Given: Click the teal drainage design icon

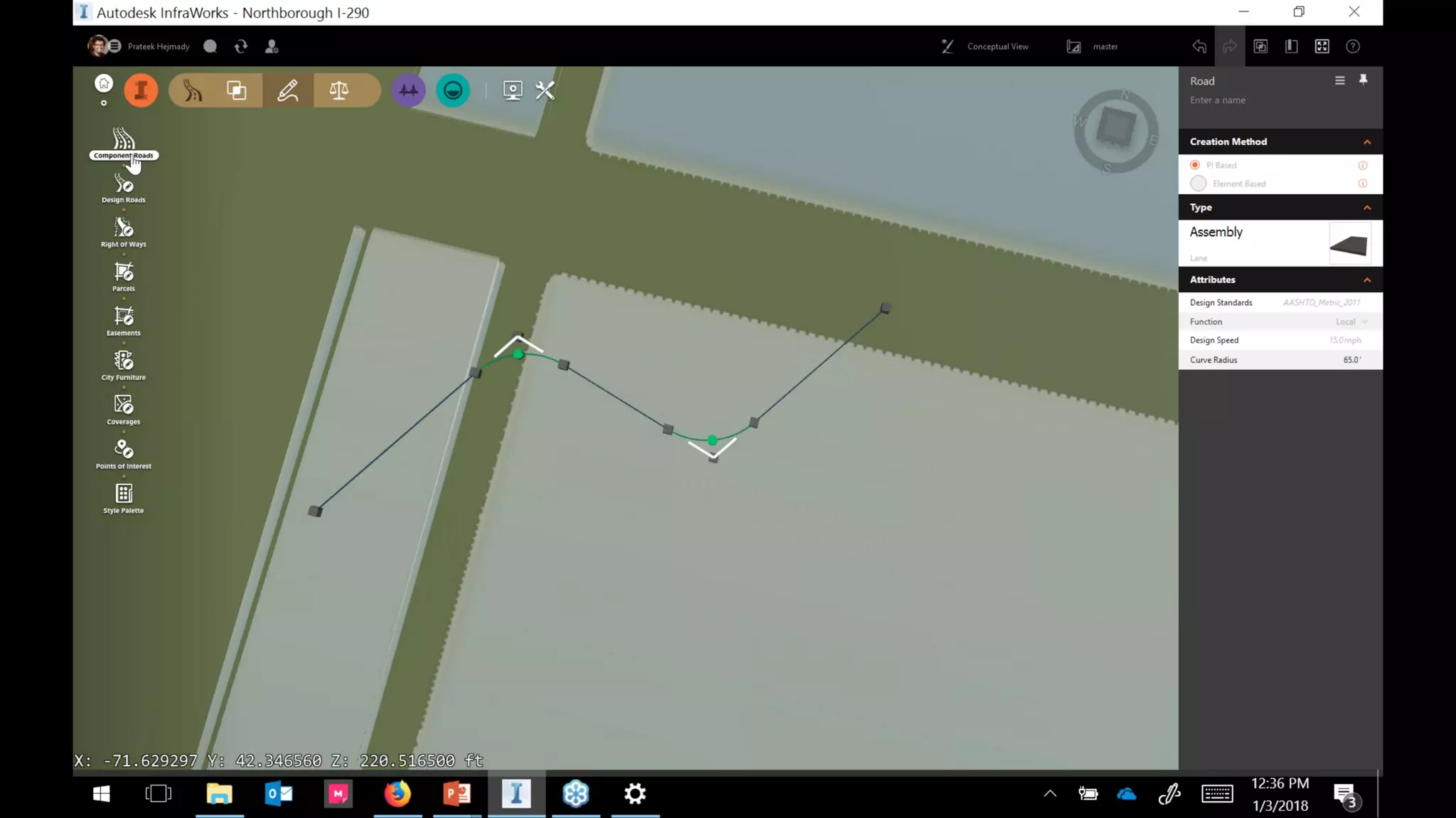Looking at the screenshot, I should coord(453,90).
